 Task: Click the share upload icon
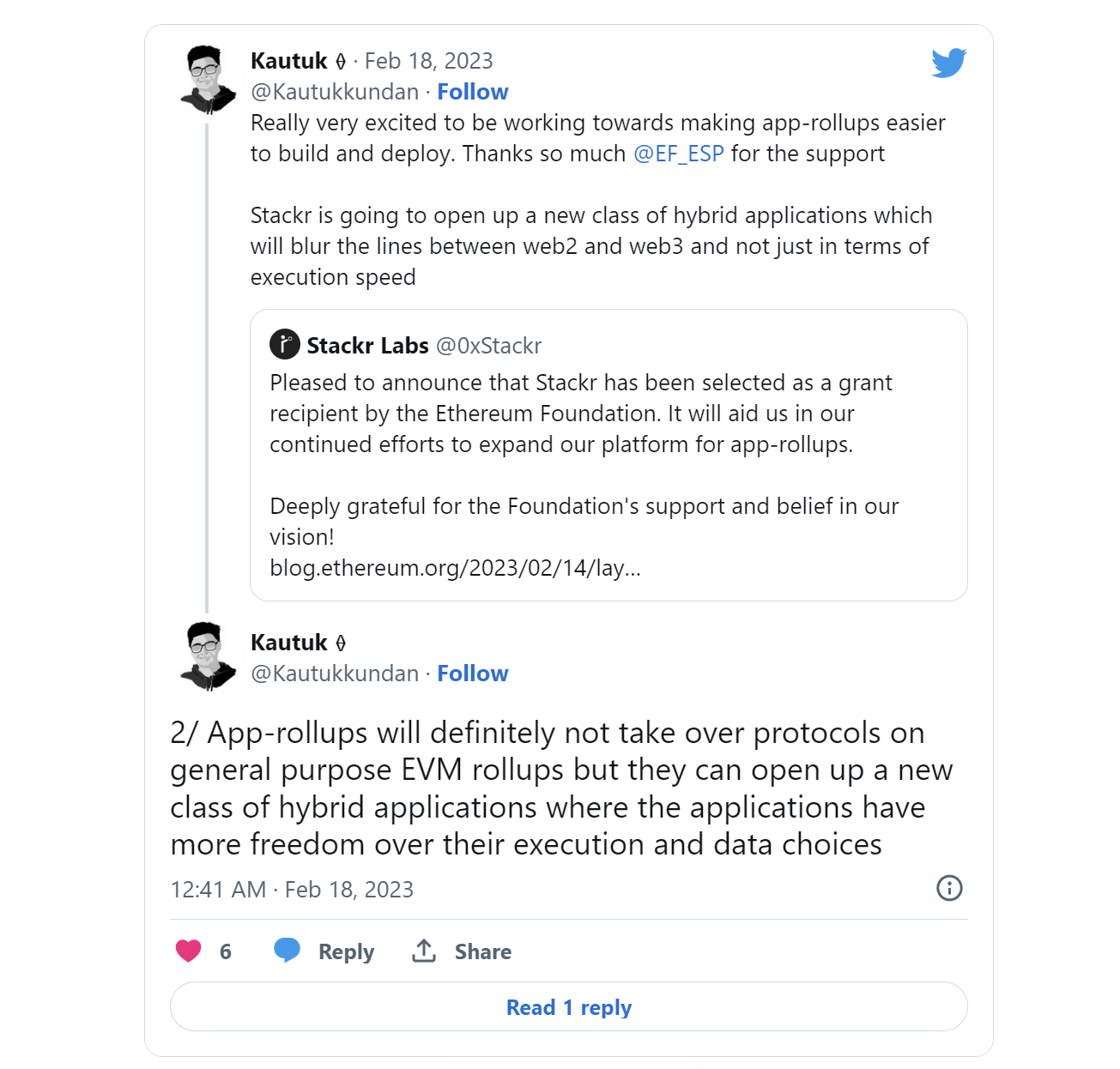point(424,951)
